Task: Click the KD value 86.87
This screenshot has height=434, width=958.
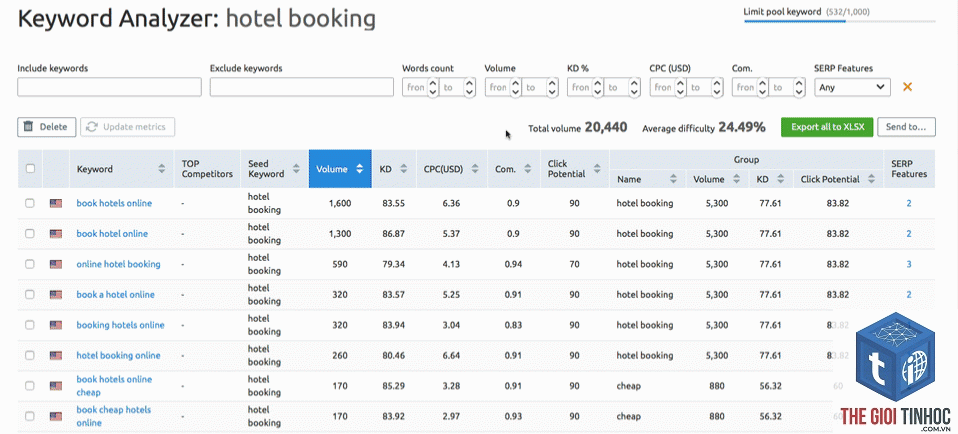Action: click(392, 234)
